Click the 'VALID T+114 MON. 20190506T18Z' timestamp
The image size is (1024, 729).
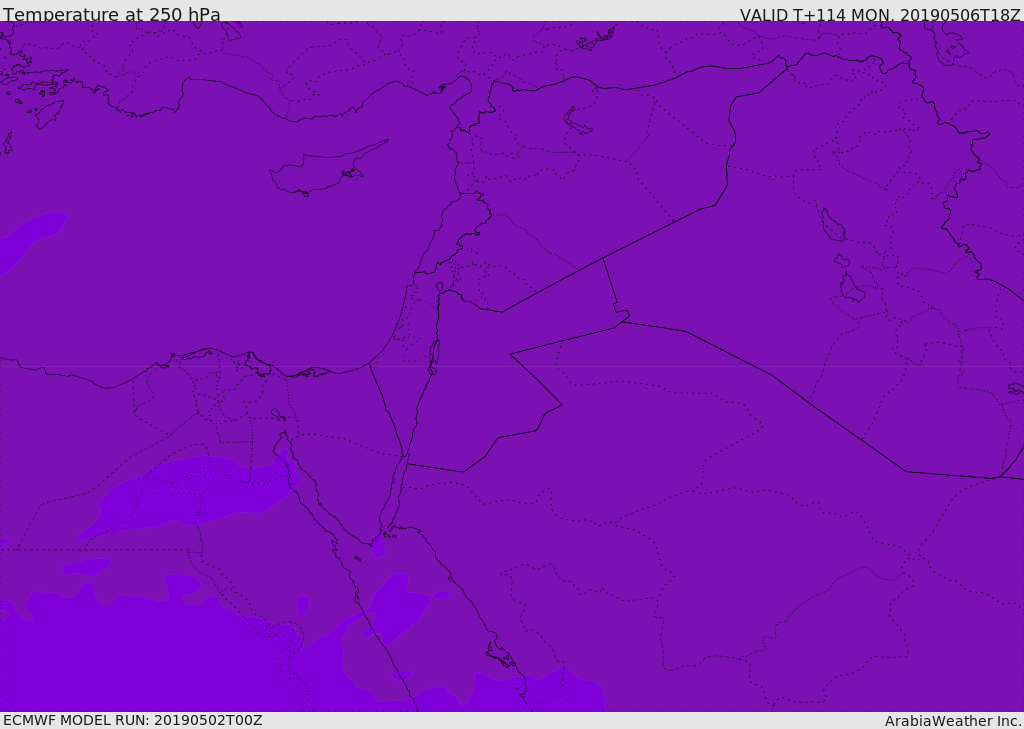click(880, 14)
